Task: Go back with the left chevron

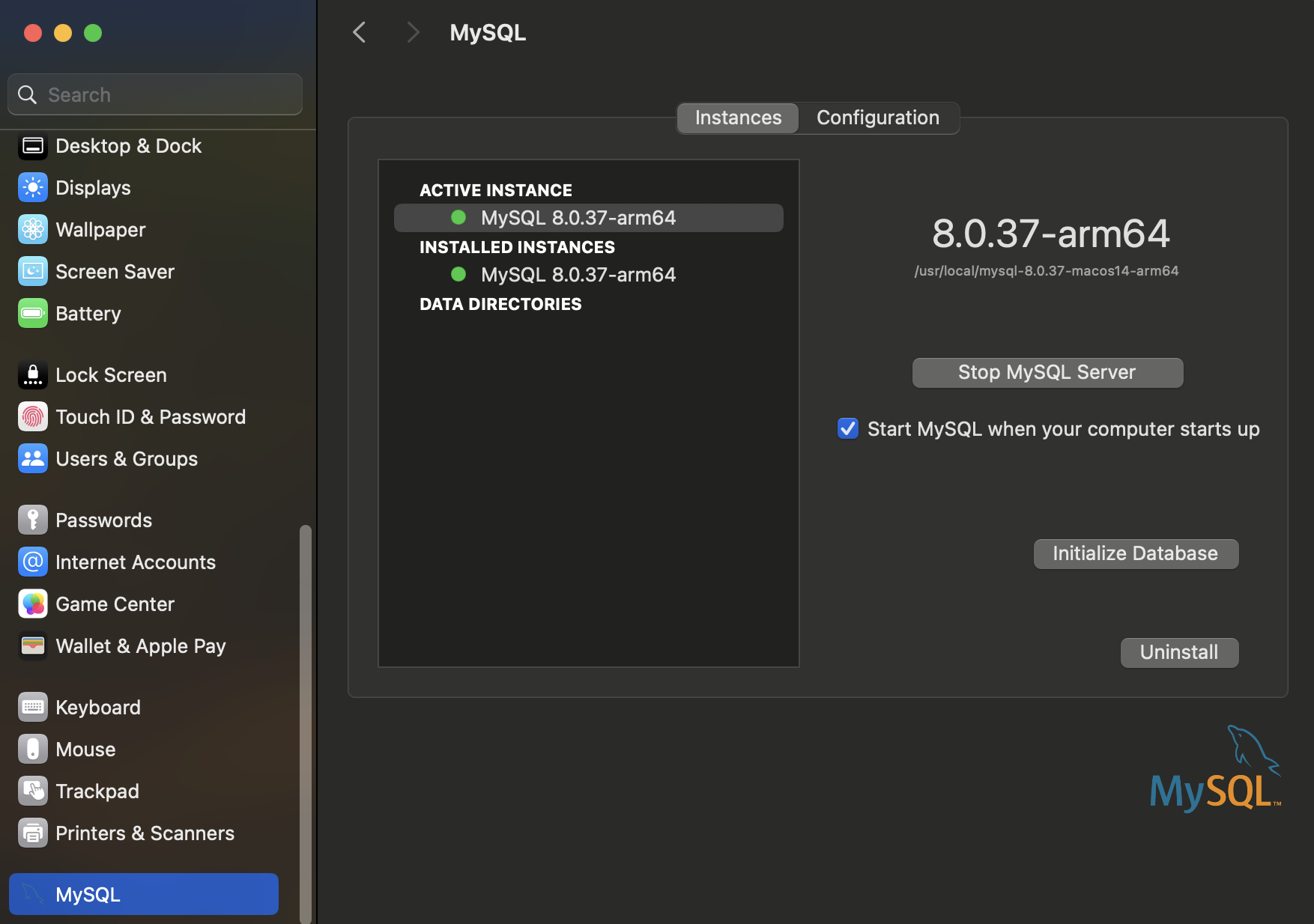Action: pyautogui.click(x=360, y=32)
